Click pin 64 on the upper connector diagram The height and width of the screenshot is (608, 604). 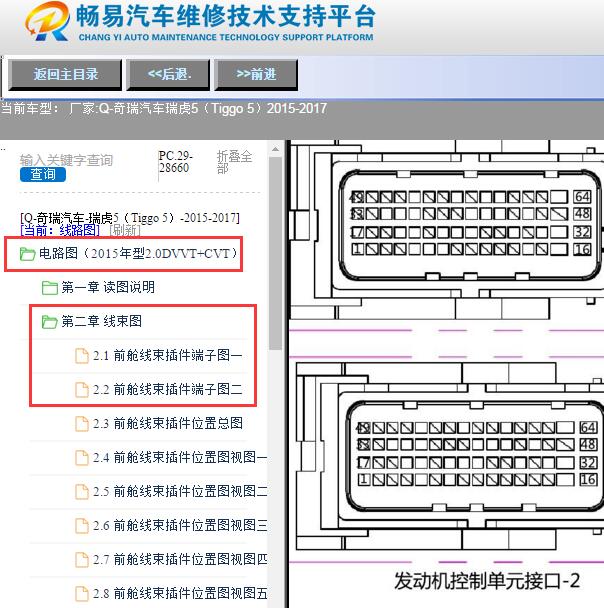(x=582, y=197)
